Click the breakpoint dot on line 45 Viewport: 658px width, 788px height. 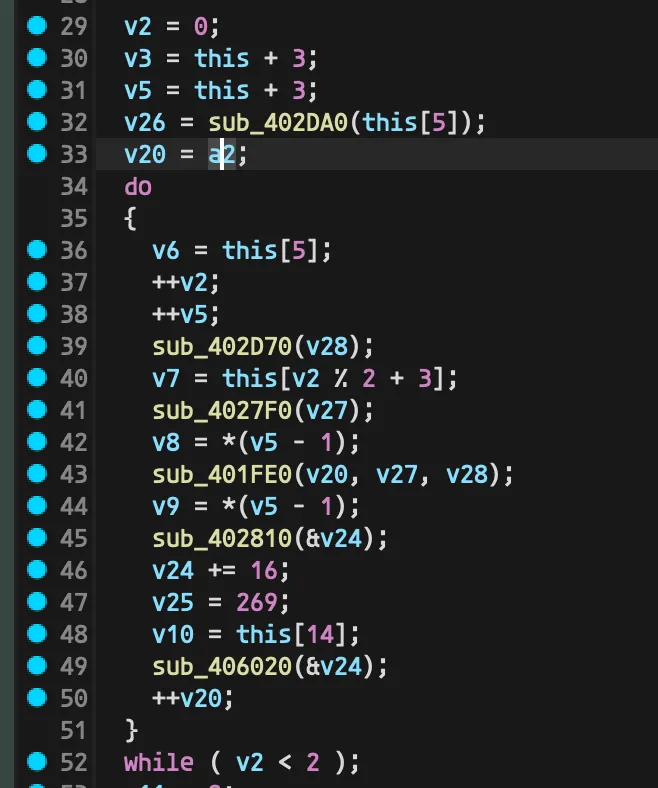pos(37,538)
